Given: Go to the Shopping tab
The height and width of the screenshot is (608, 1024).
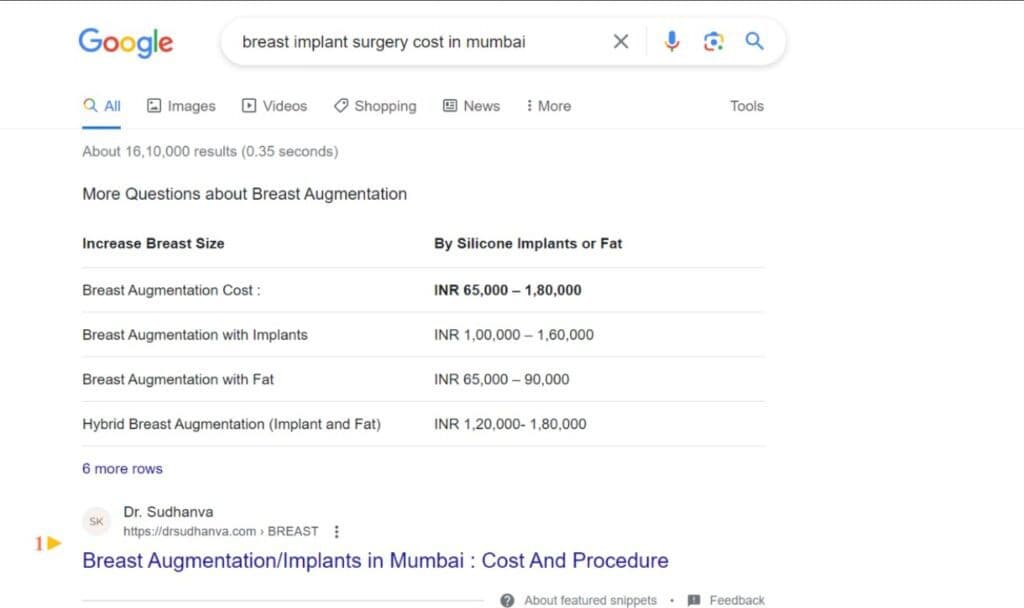Looking at the screenshot, I should click(x=375, y=106).
